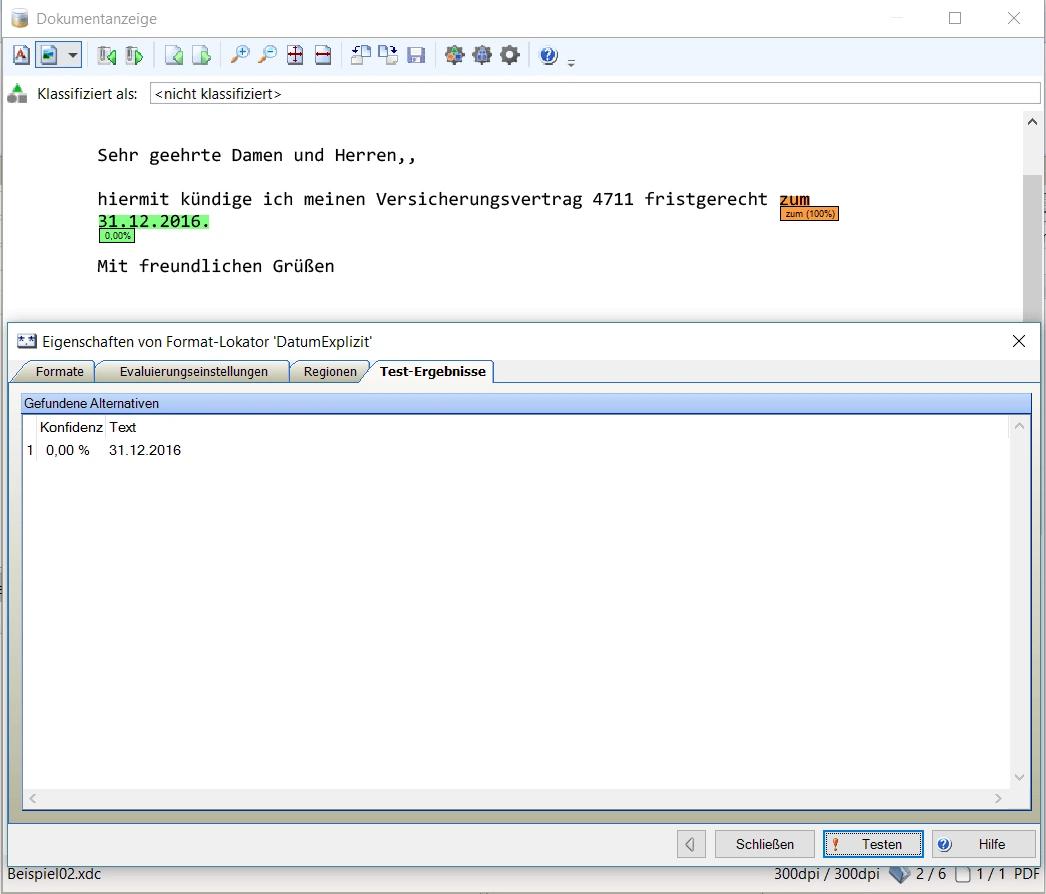
Task: Open the Evaluierungseinstellungen tab
Action: coord(193,372)
